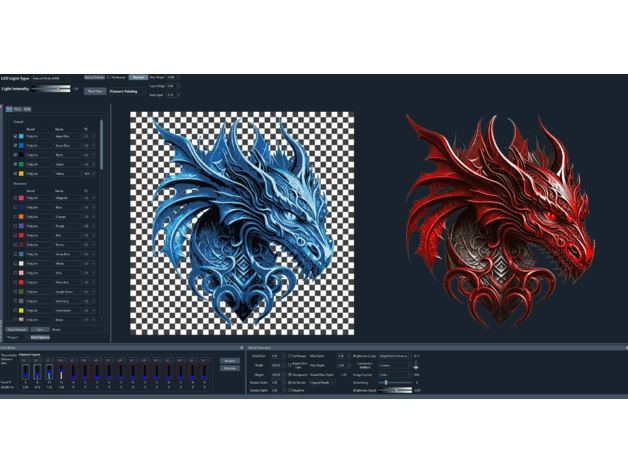The height and width of the screenshot is (472, 628).
Task: Toggle the Transparent checkbox
Action: point(290,375)
